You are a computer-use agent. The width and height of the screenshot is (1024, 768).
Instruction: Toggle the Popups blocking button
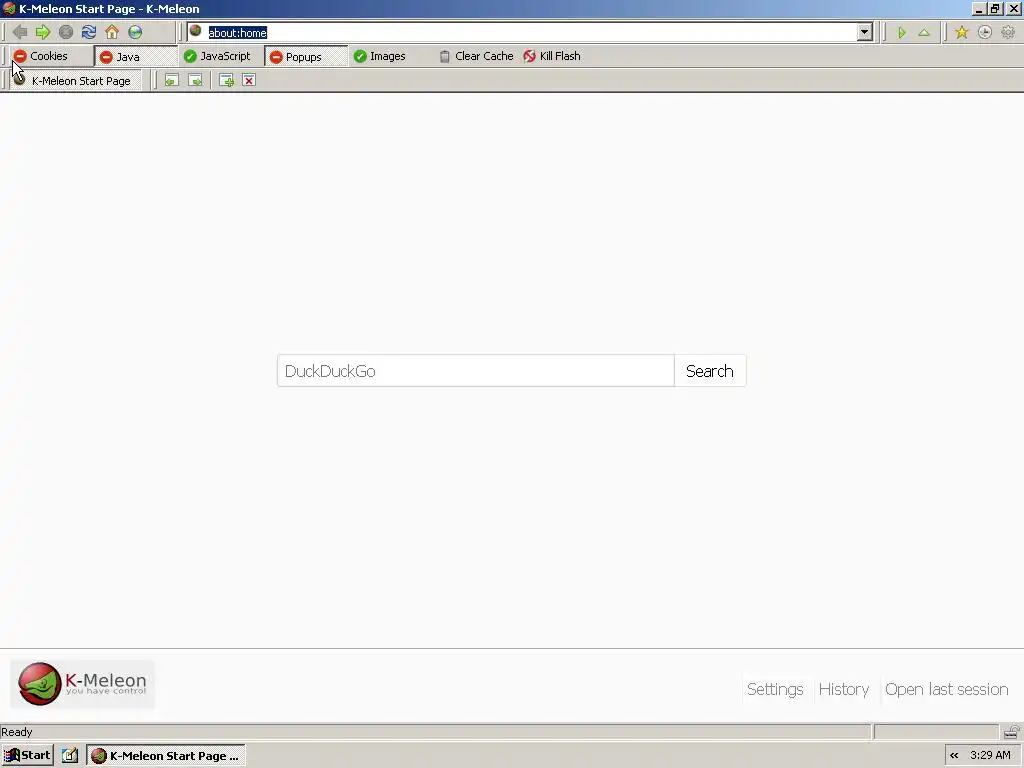click(x=305, y=57)
